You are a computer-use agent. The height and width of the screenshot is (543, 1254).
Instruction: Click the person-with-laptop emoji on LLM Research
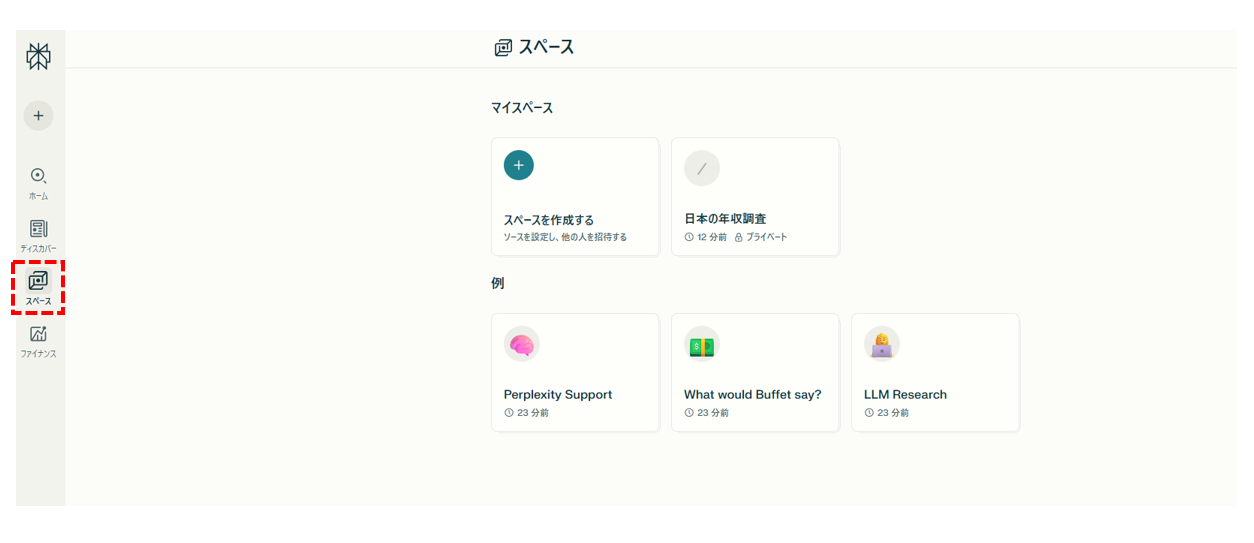click(881, 344)
